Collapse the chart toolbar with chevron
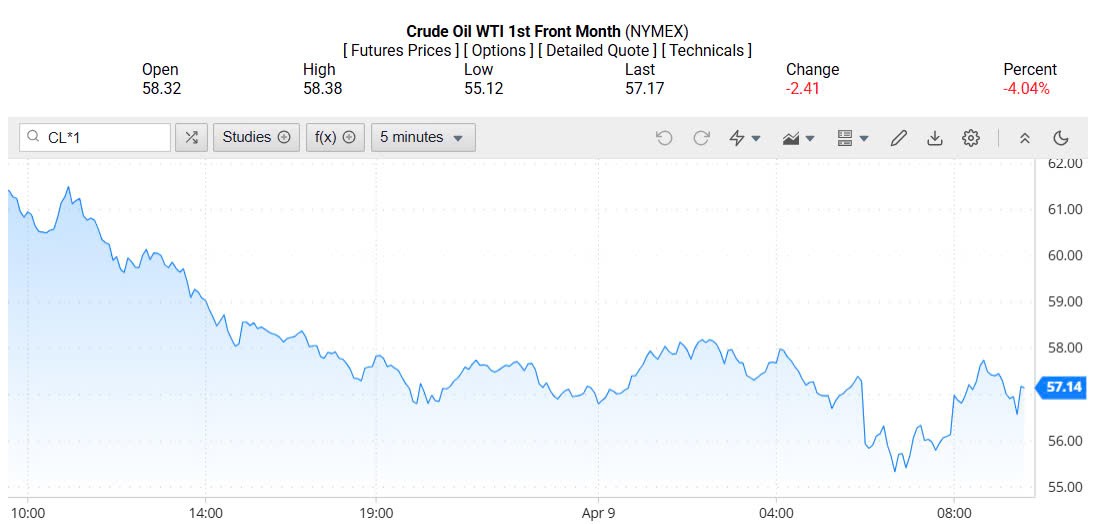This screenshot has height=524, width=1093. 1024,138
